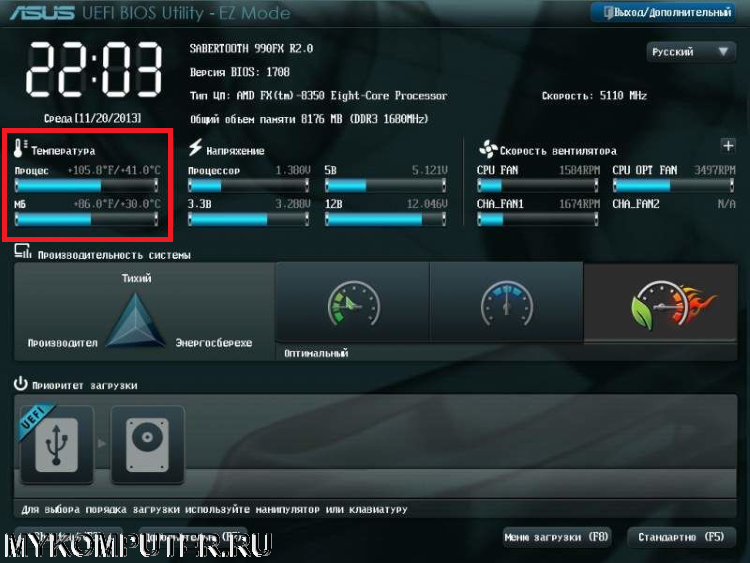
Task: Click the motherboard (МБ) temperature bar
Action: point(87,219)
